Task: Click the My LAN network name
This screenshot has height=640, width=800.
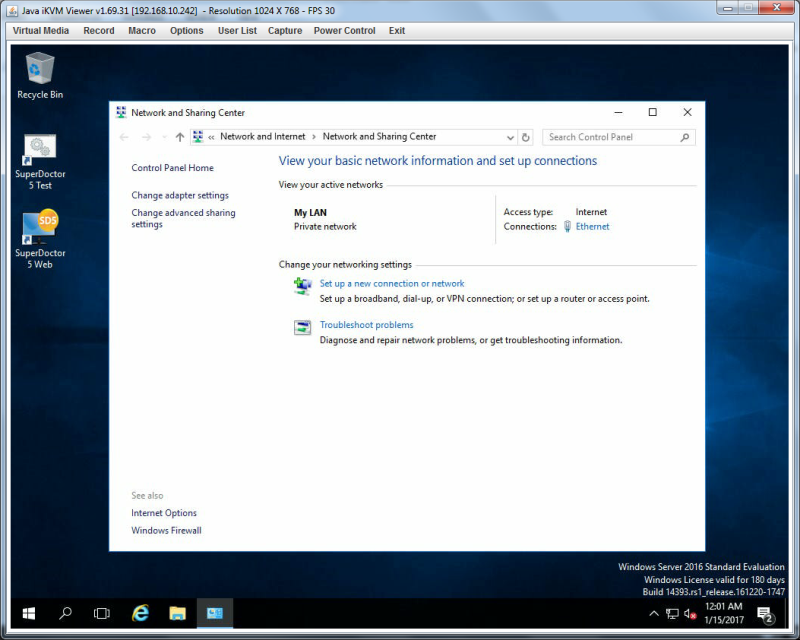Action: pos(310,212)
